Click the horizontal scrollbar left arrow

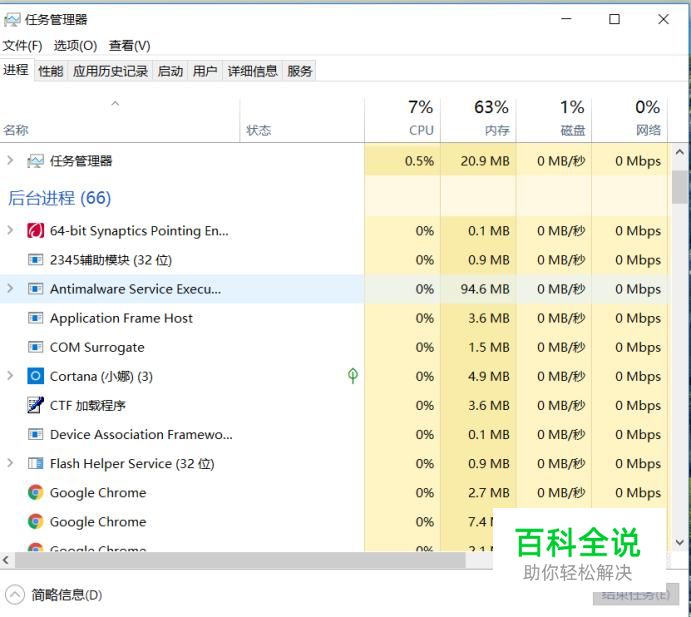[6, 560]
